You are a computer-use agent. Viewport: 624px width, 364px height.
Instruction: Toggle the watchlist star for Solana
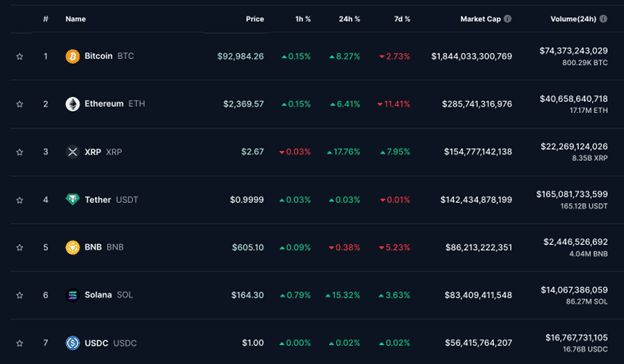point(20,295)
